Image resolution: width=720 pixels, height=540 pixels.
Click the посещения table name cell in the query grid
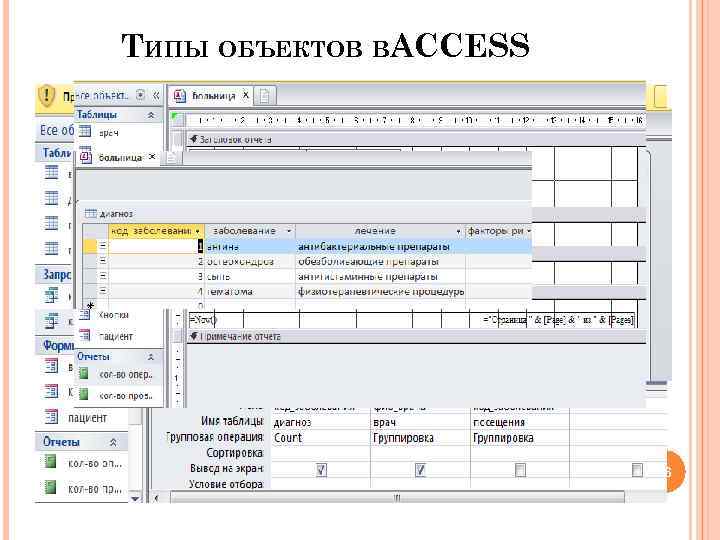click(x=519, y=422)
